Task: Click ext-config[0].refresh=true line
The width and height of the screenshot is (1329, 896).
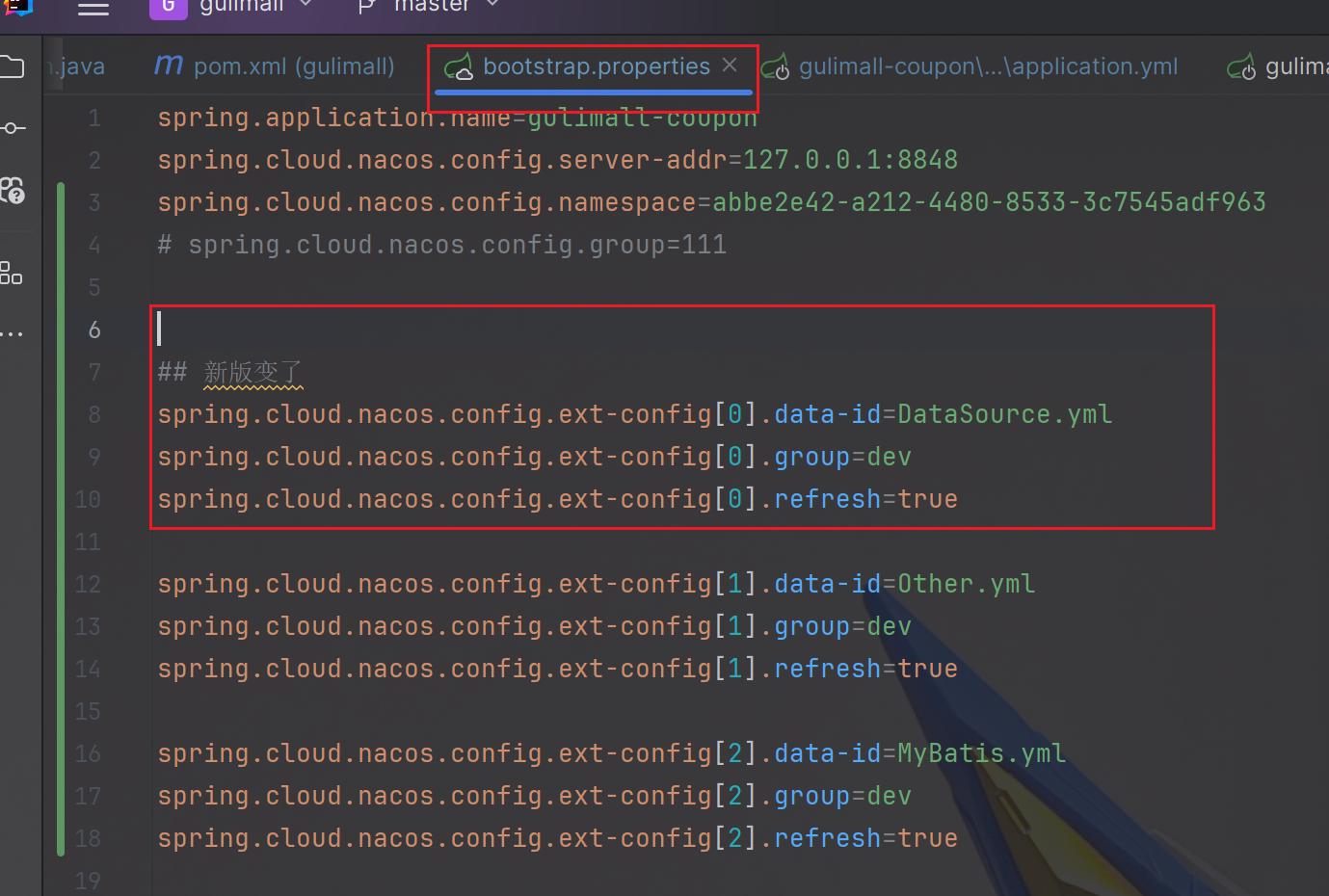Action: tap(557, 499)
